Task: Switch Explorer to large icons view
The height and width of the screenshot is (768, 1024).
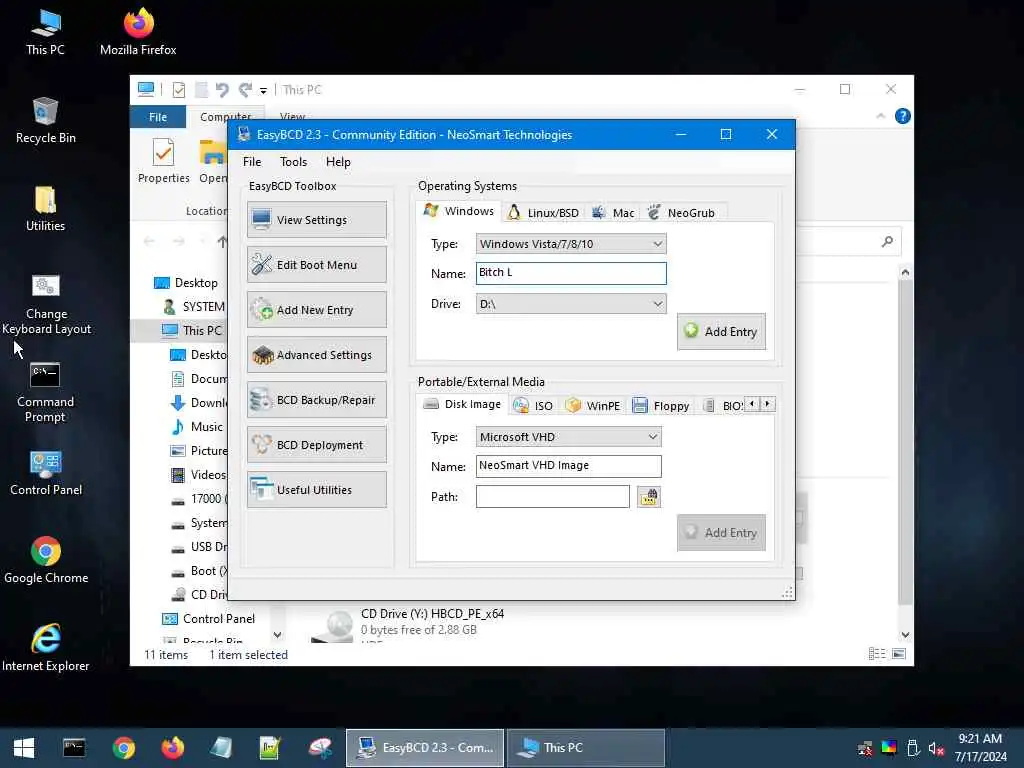Action: click(x=899, y=654)
